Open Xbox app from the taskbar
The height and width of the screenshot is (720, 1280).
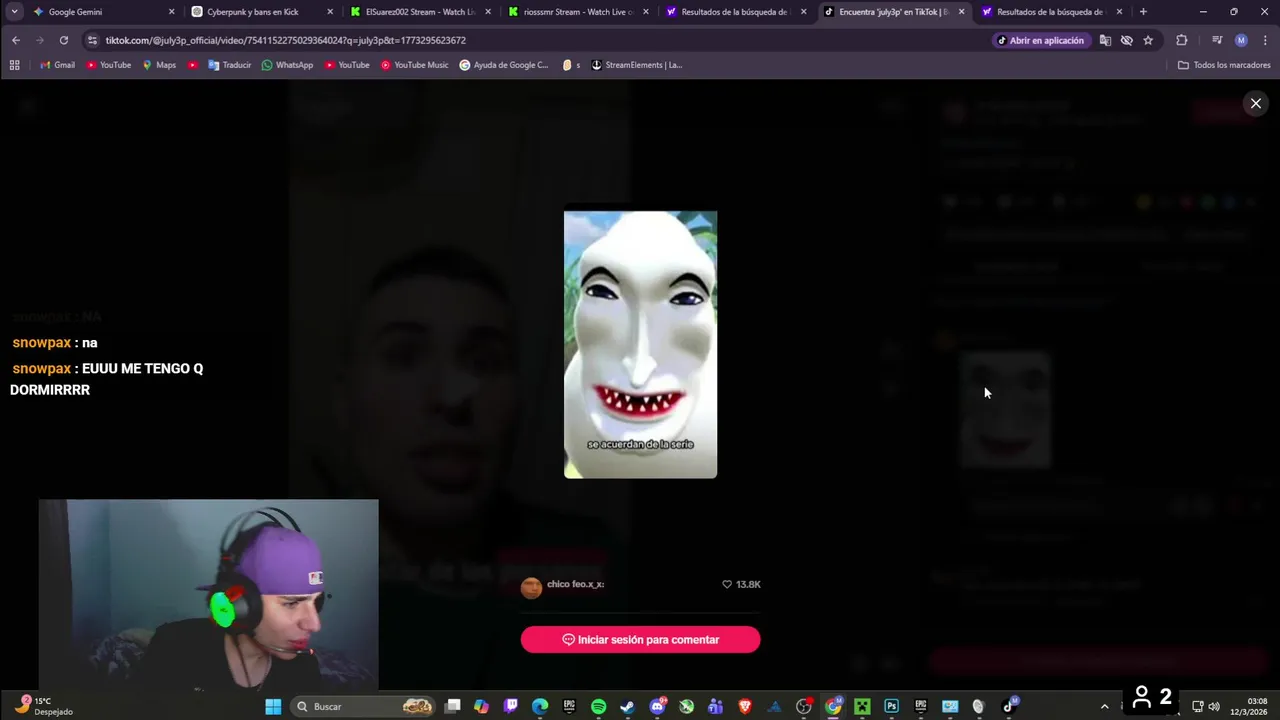click(x=686, y=706)
